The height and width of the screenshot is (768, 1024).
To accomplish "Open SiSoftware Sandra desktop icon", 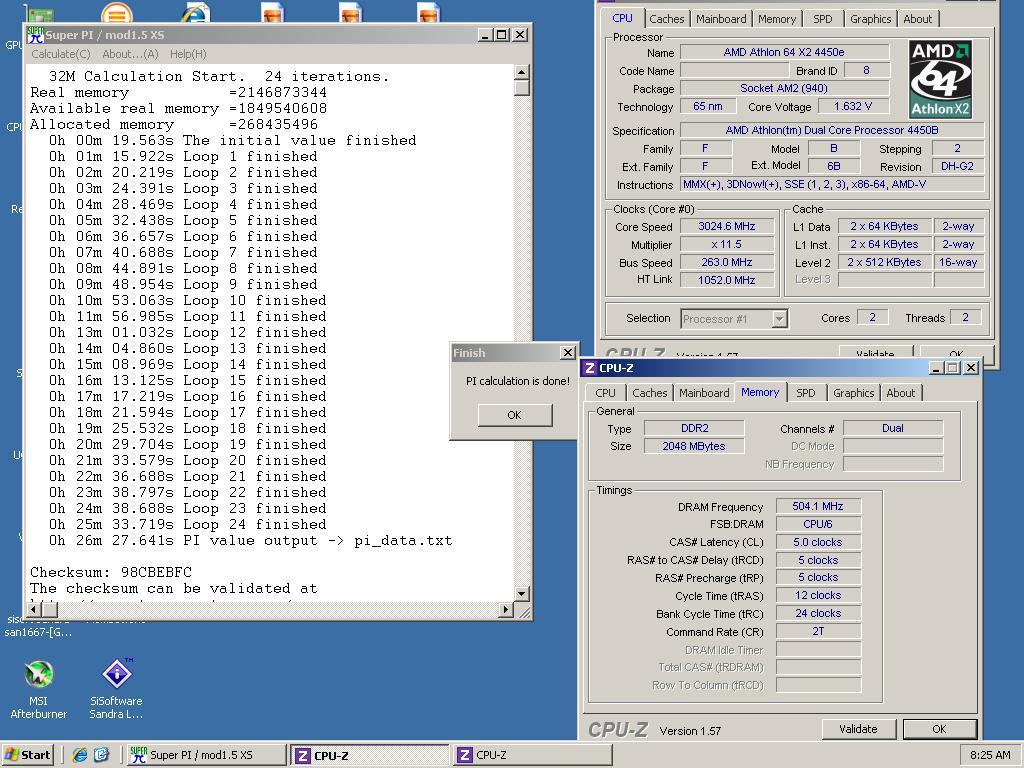I will tap(116, 690).
